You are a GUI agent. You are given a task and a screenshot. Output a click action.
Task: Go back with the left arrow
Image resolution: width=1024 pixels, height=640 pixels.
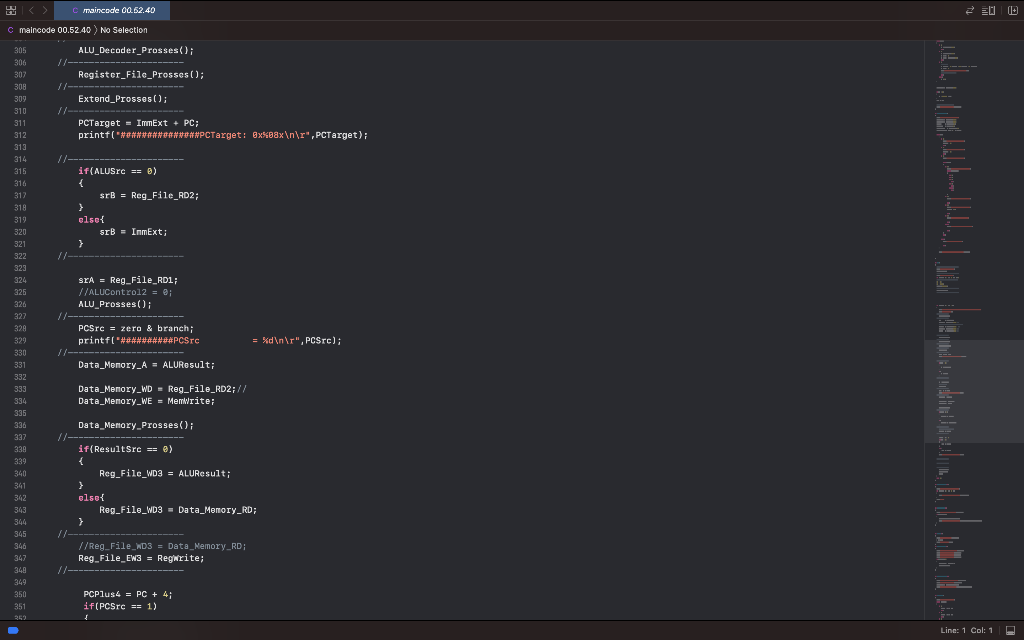click(x=31, y=10)
